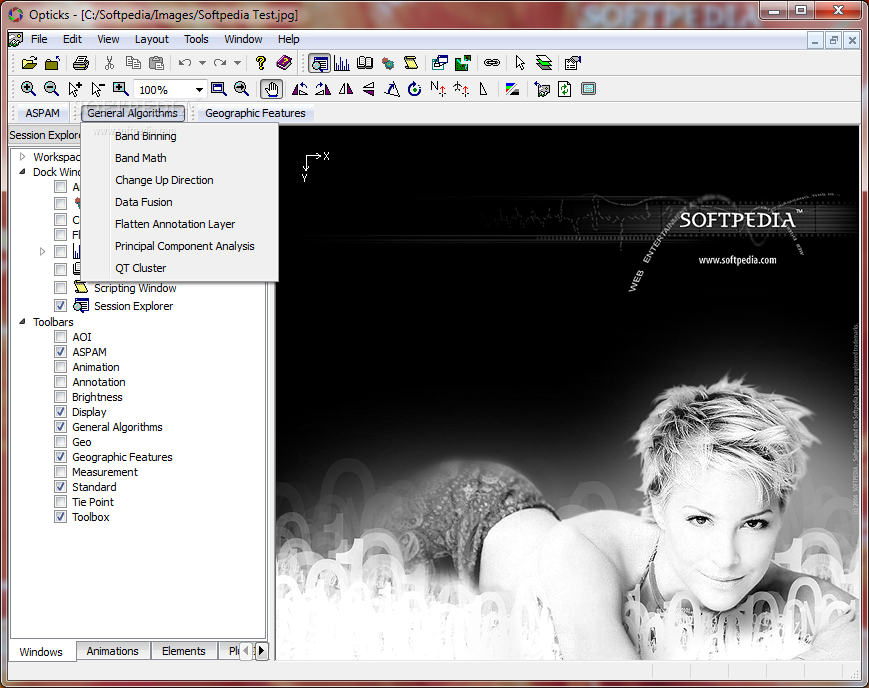Collapse the Dock Windows tree node
Screen dimensions: 869x688
[22, 172]
